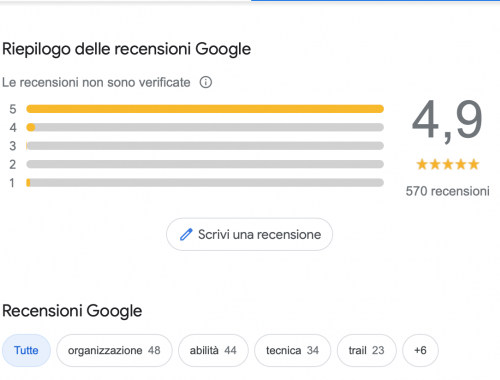Screen dimensions: 500x380
Task: Filter reviews by organizzazione 48
Action: (114, 350)
